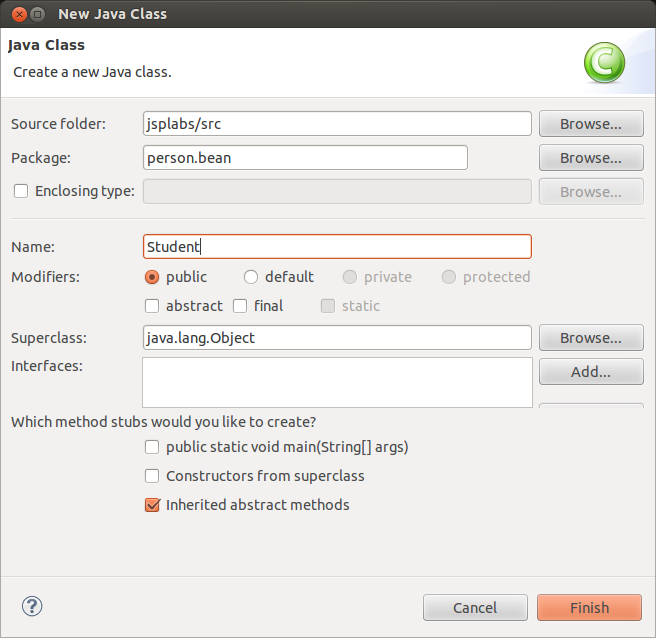Click the green Java class icon
The image size is (656, 638).
click(x=604, y=62)
